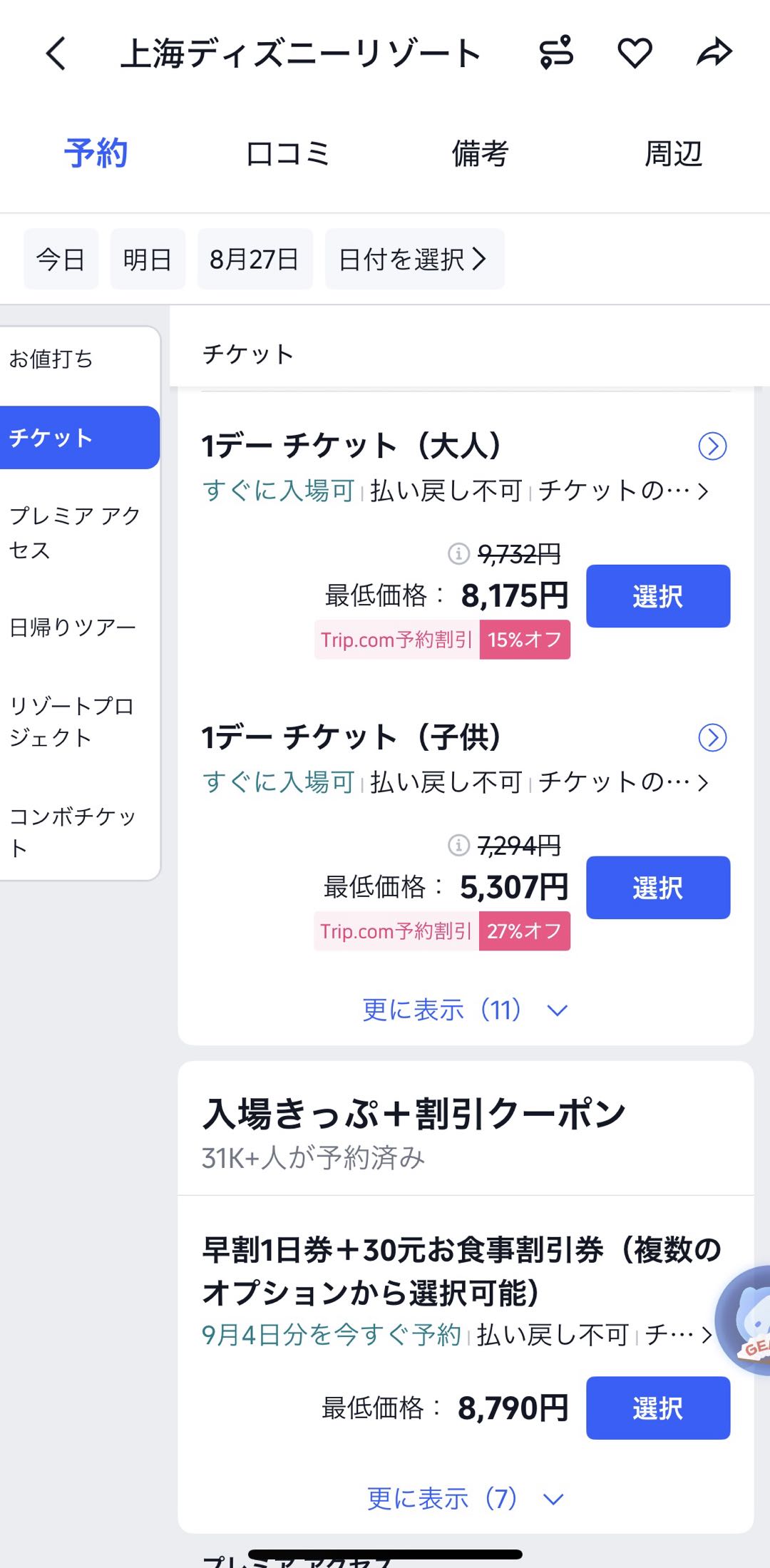The width and height of the screenshot is (770, 1568).
Task: Open details arrow for 1デー チケット（大人）
Action: [x=712, y=446]
